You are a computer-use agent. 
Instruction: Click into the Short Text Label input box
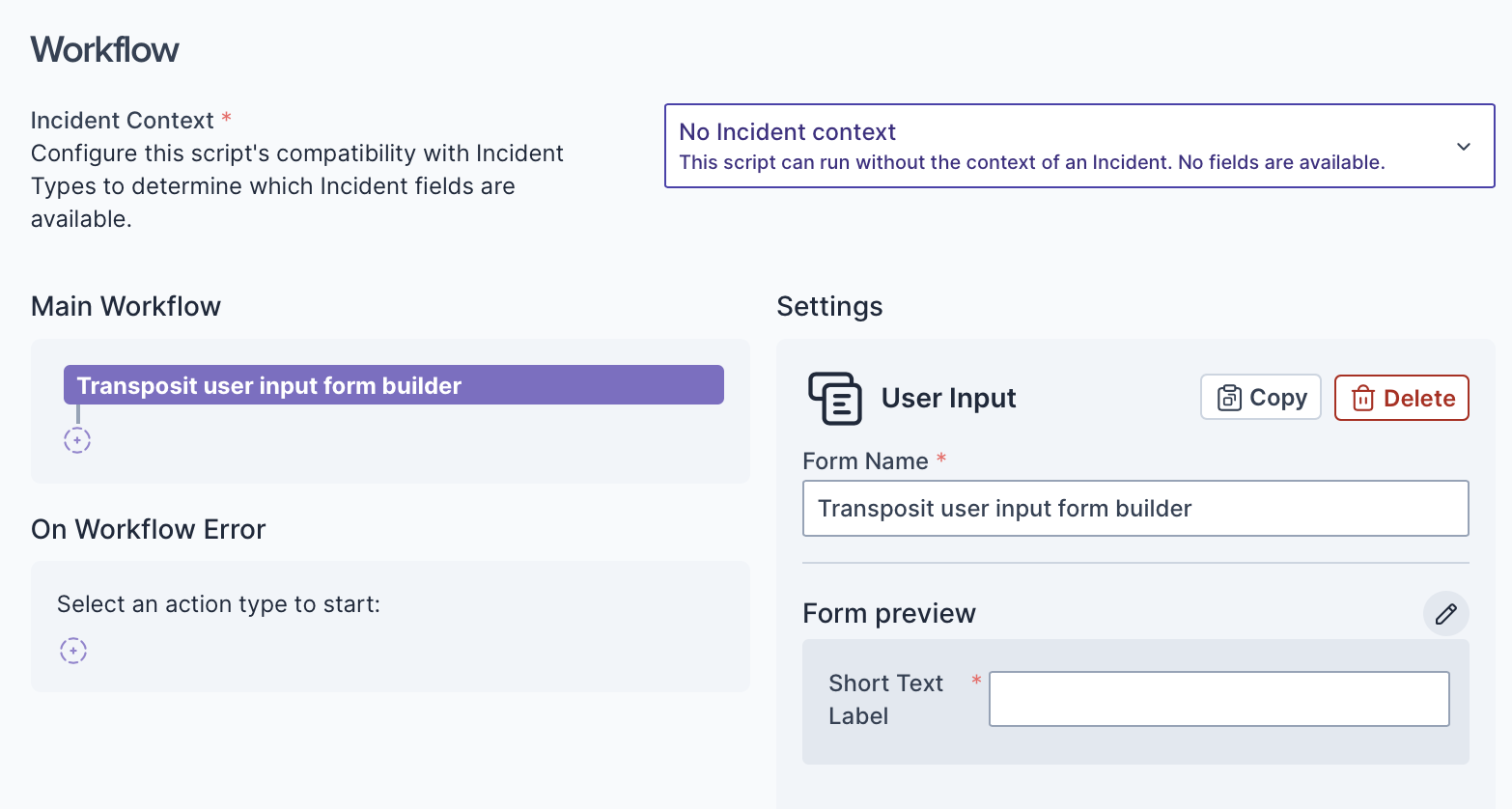point(1218,699)
